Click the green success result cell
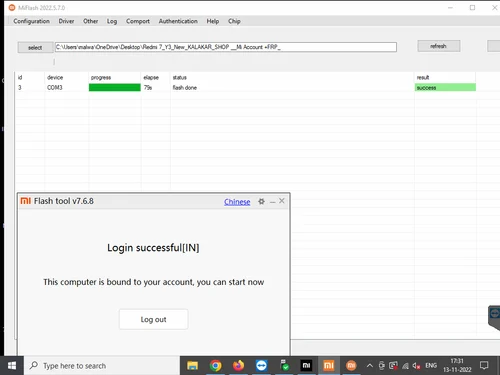500x375 pixels. tap(445, 88)
